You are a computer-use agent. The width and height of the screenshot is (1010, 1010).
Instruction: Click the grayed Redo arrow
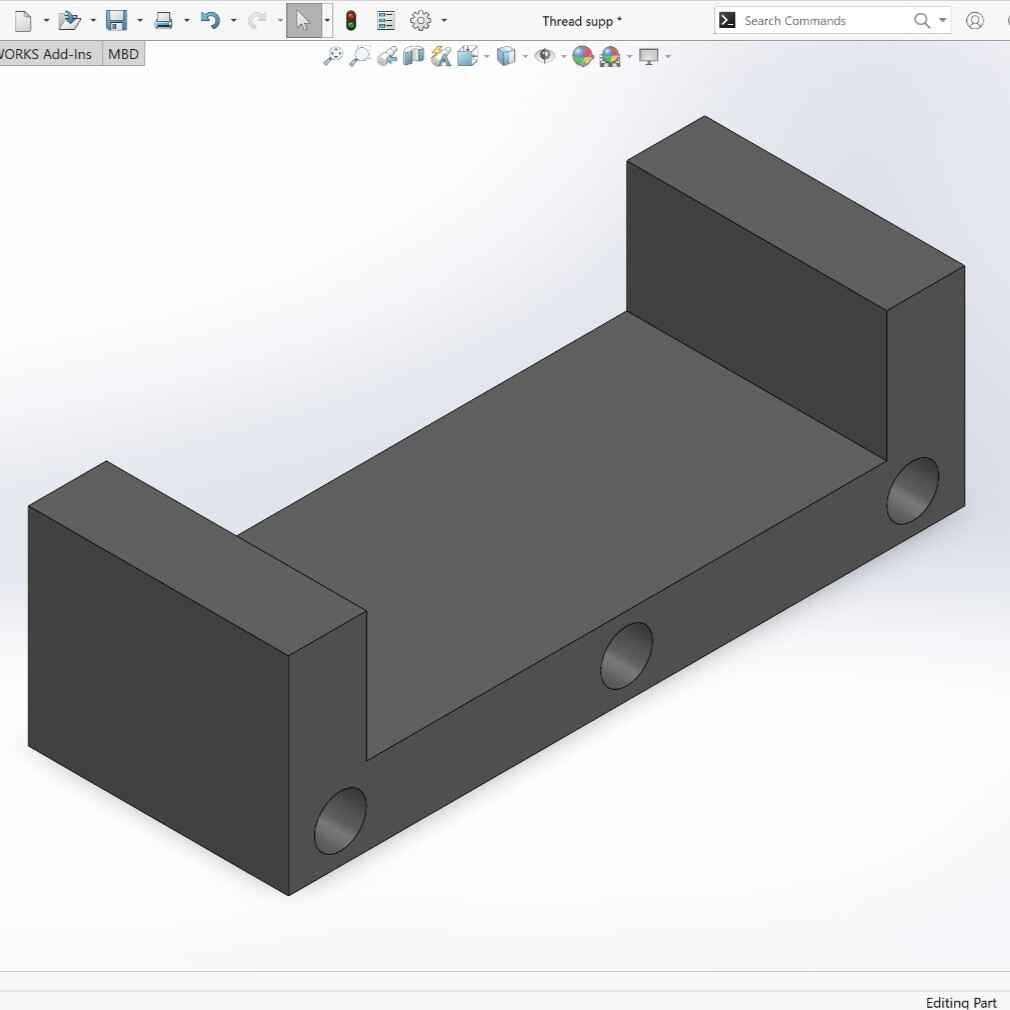coord(257,21)
